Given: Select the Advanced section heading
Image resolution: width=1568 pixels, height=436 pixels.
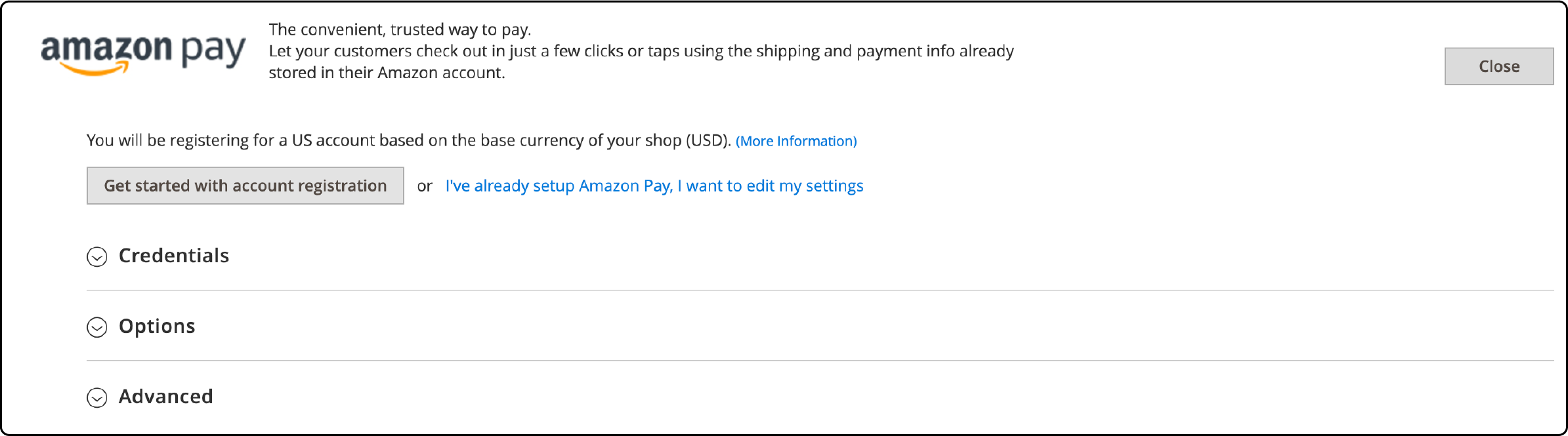Looking at the screenshot, I should pos(165,396).
